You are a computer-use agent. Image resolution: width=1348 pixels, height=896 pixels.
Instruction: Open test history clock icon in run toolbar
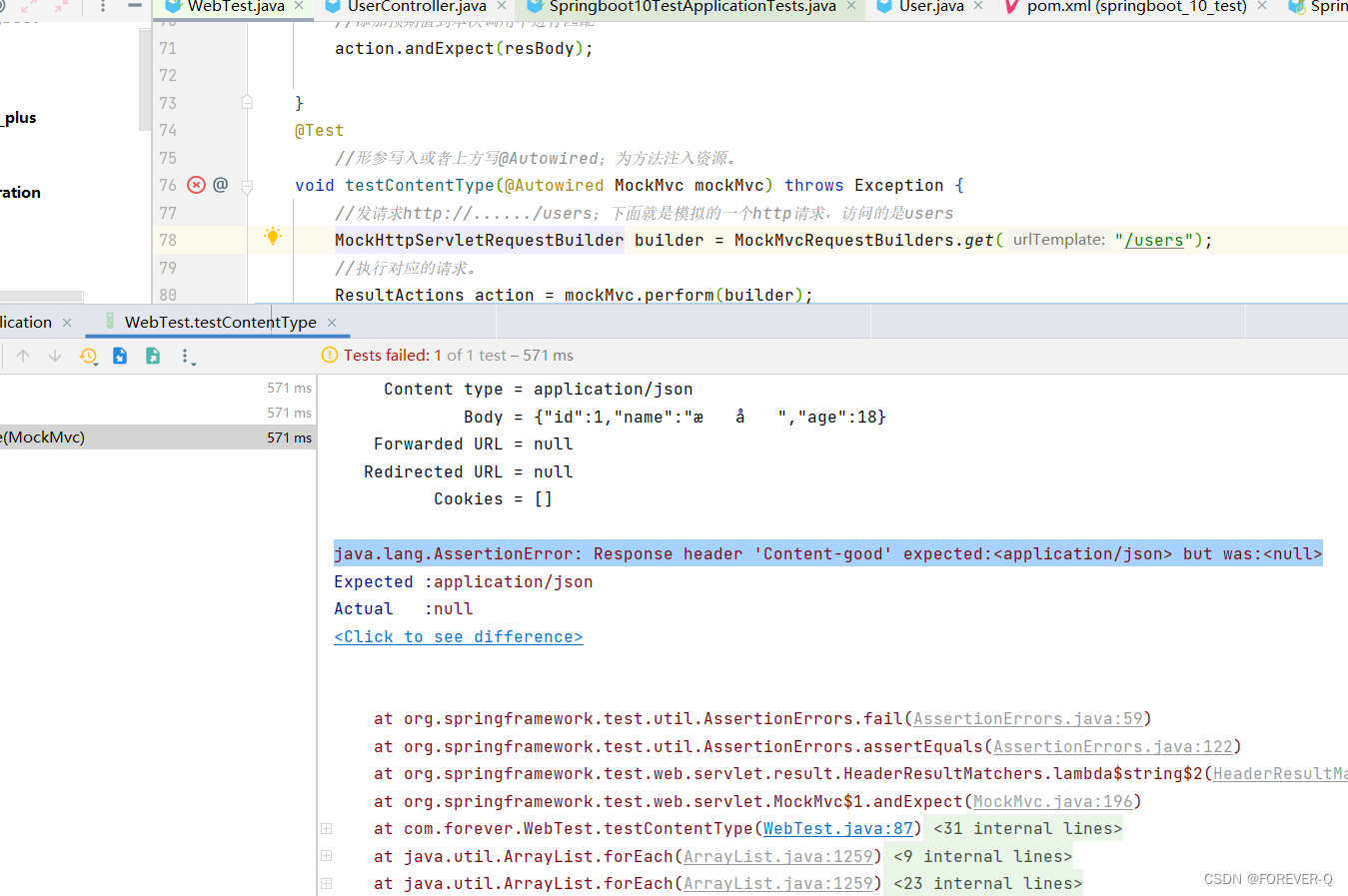pyautogui.click(x=88, y=356)
